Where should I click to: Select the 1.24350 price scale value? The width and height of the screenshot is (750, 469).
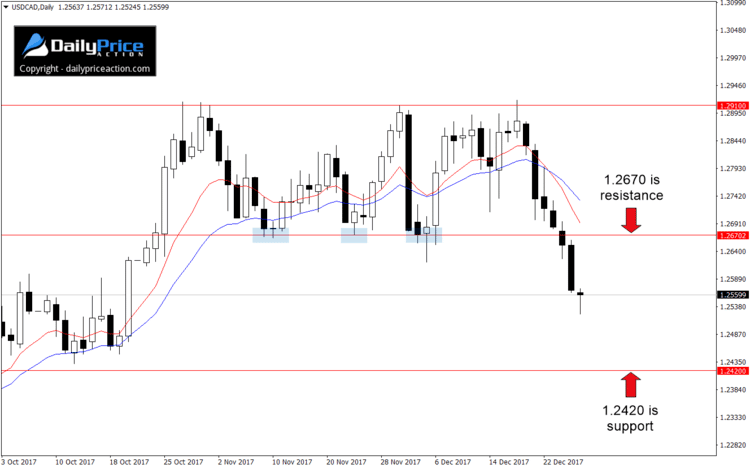tap(733, 362)
